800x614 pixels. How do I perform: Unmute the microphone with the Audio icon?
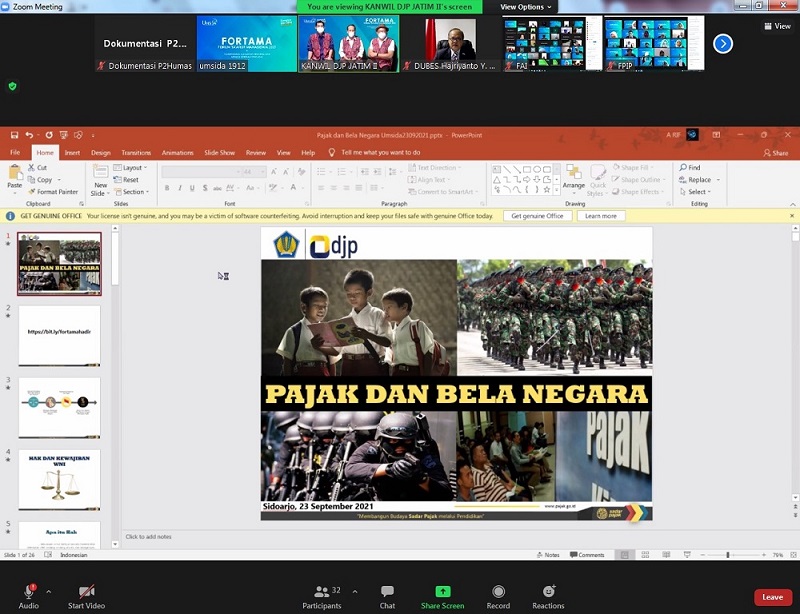[28, 592]
